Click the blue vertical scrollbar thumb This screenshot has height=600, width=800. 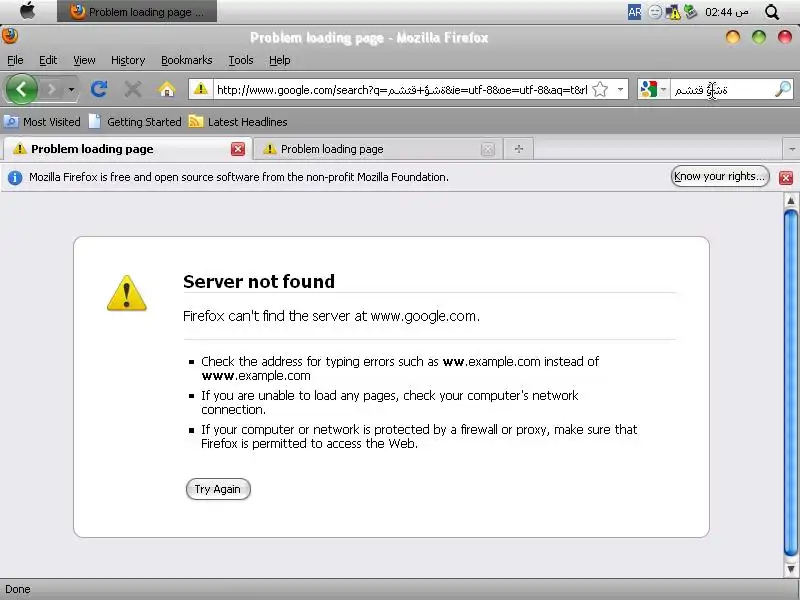tap(791, 383)
